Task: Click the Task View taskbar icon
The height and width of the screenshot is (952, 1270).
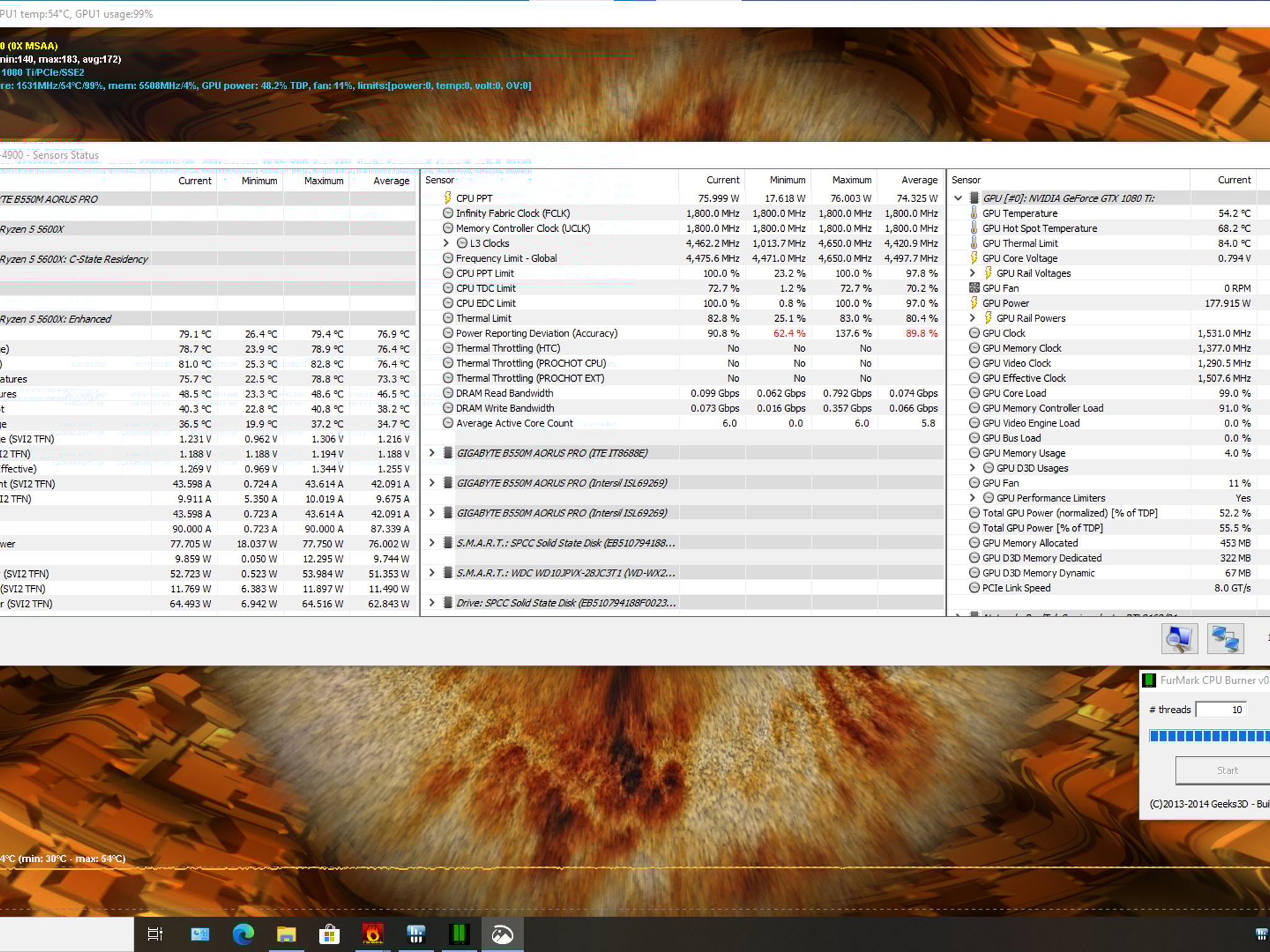Action: (155, 934)
